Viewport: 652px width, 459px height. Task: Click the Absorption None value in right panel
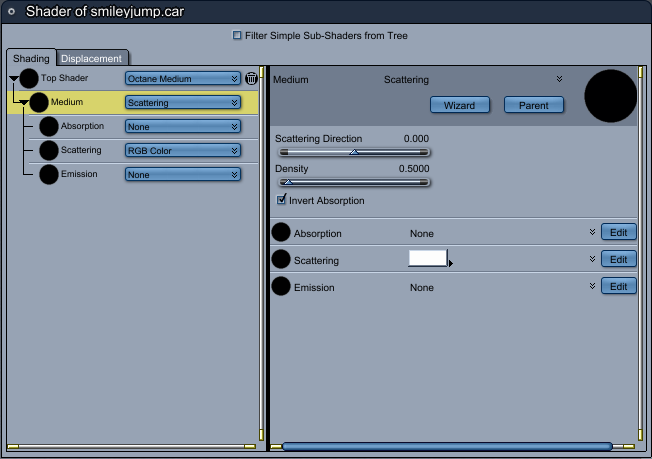(x=422, y=234)
